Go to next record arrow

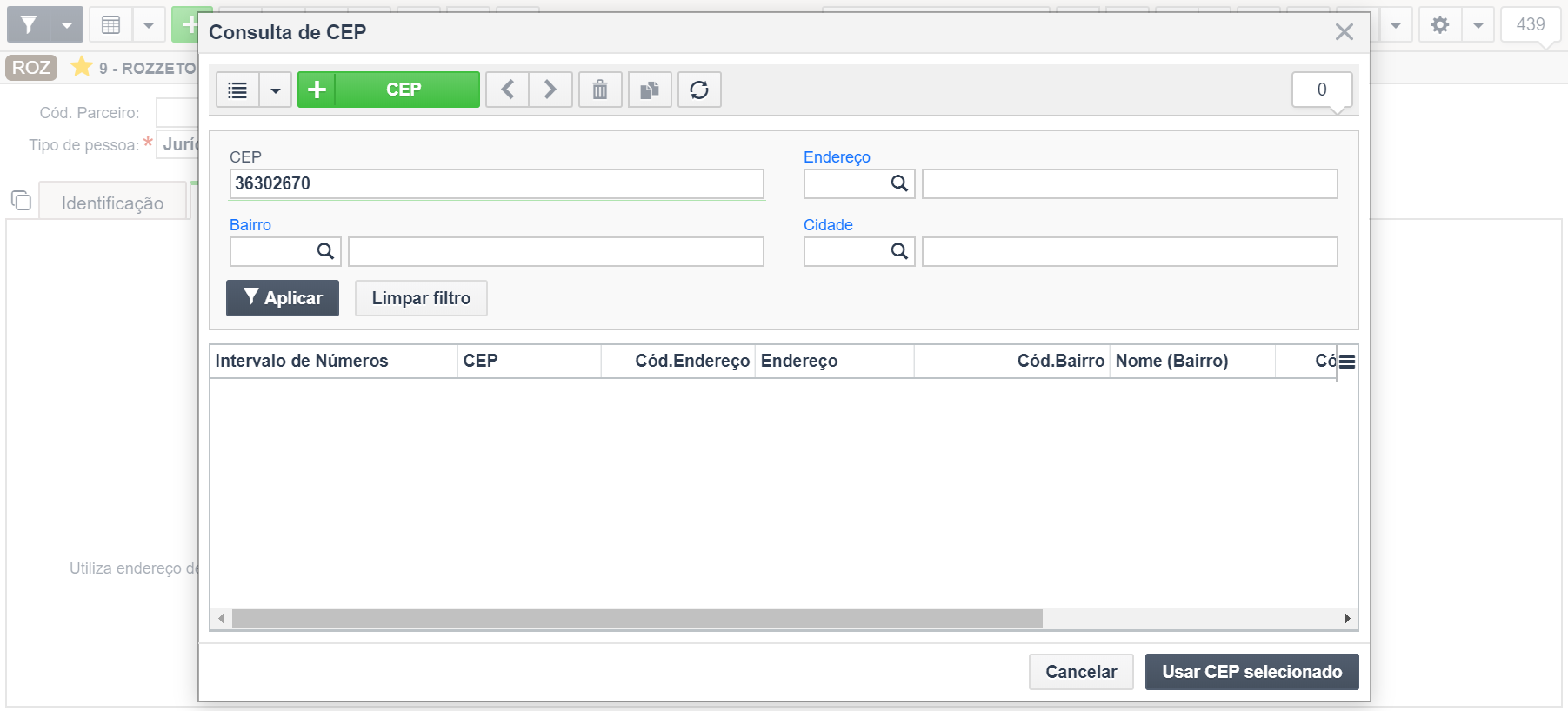(550, 90)
